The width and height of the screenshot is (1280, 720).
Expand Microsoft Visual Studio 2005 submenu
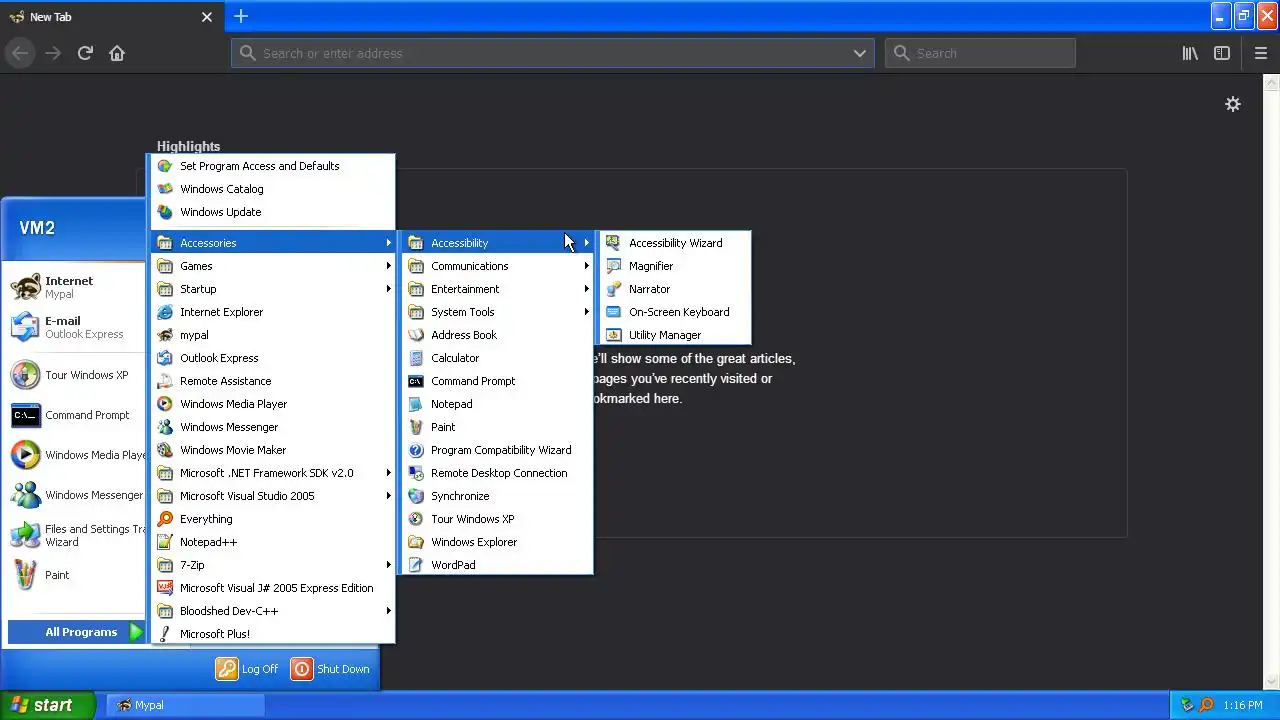click(272, 496)
